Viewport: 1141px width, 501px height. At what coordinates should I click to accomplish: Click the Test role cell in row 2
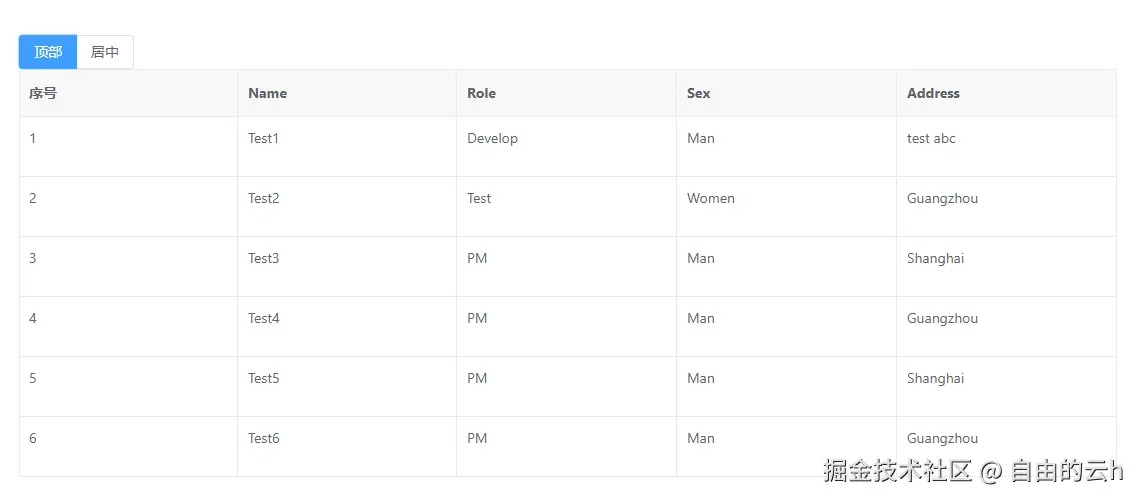(479, 198)
